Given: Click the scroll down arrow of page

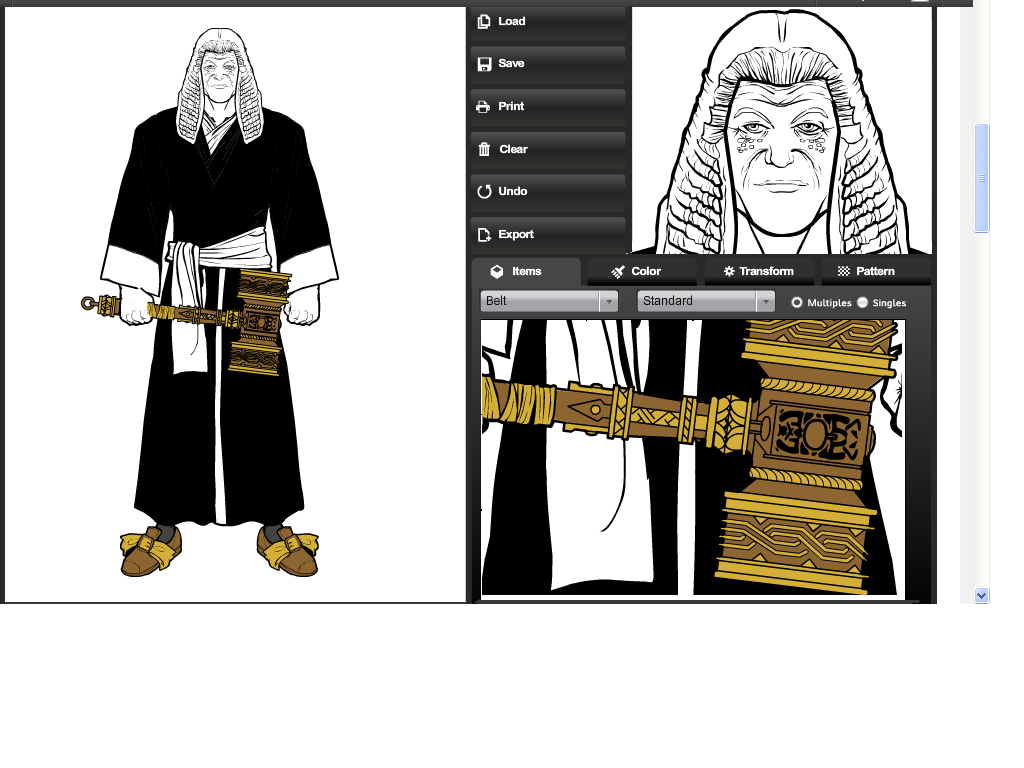Looking at the screenshot, I should (981, 595).
